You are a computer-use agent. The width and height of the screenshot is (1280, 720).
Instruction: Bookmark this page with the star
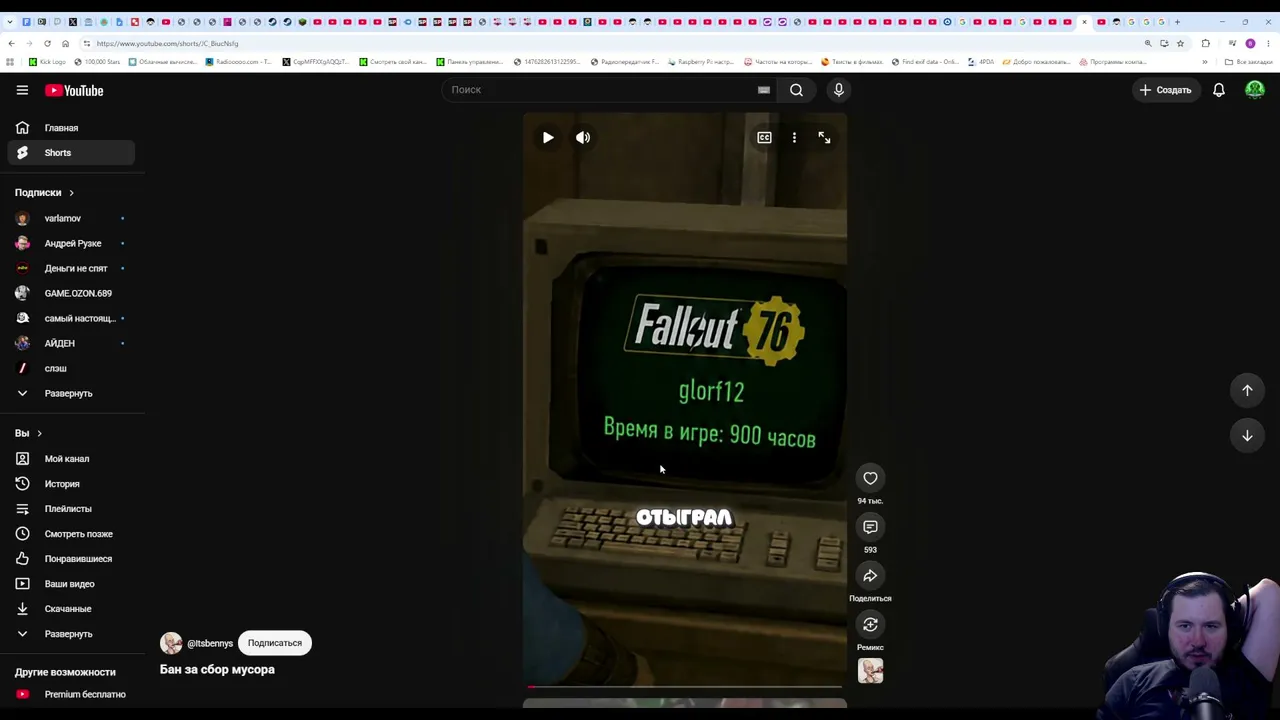(x=1180, y=43)
